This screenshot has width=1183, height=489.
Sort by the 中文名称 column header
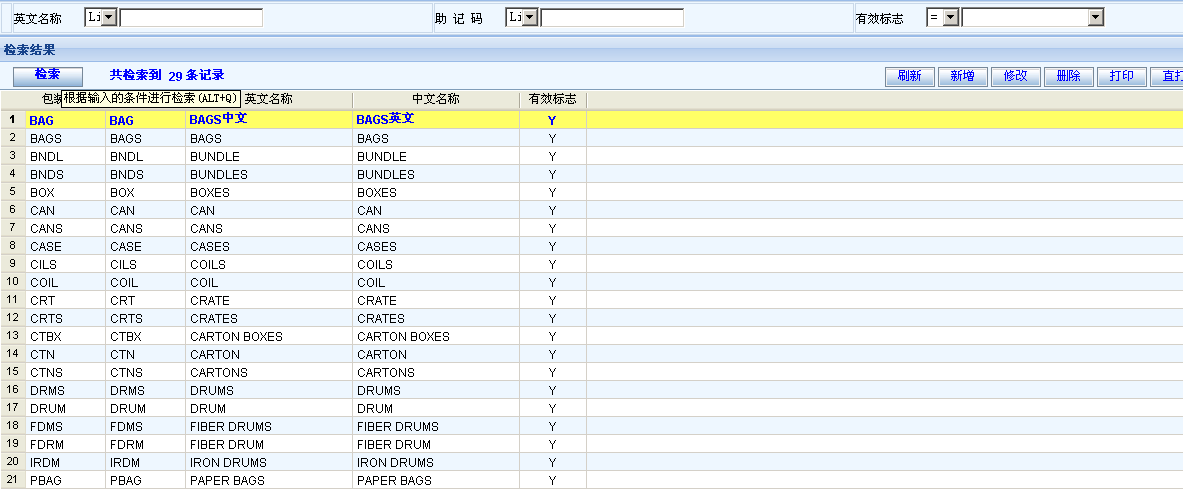pos(435,99)
